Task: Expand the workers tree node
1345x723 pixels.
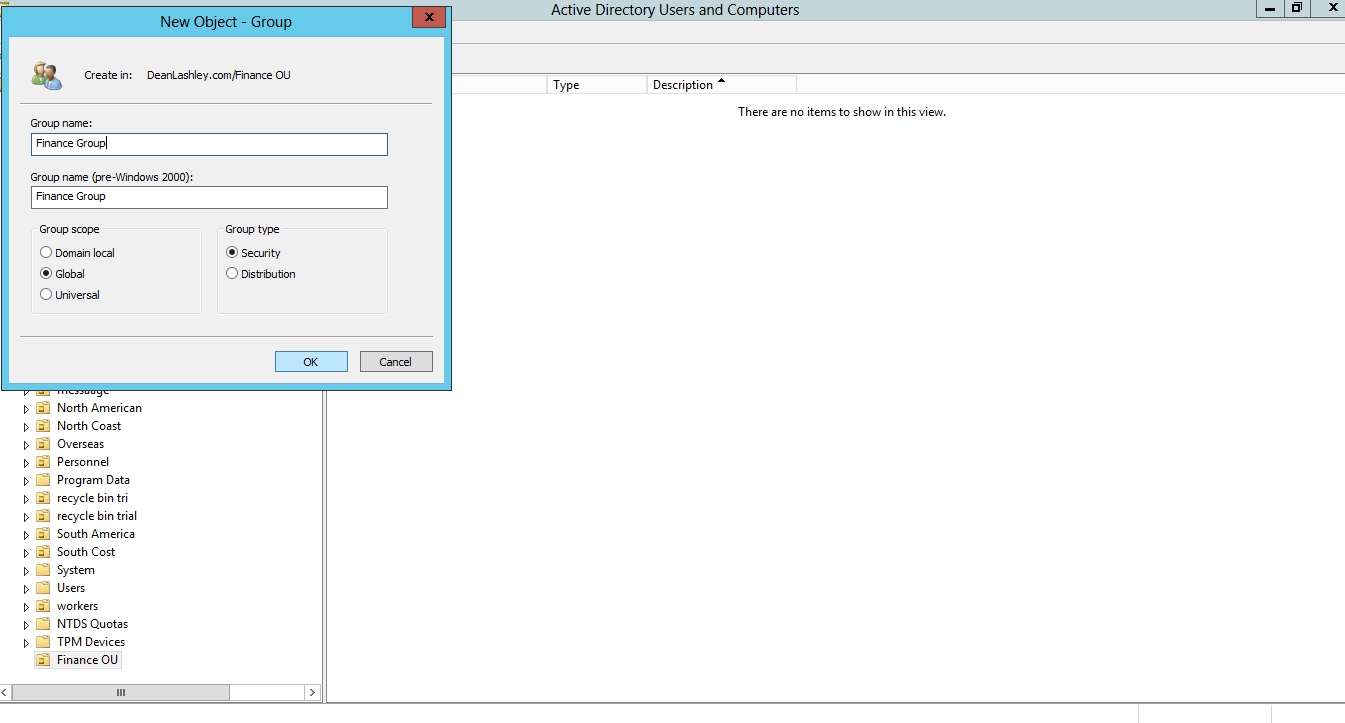Action: [x=27, y=607]
